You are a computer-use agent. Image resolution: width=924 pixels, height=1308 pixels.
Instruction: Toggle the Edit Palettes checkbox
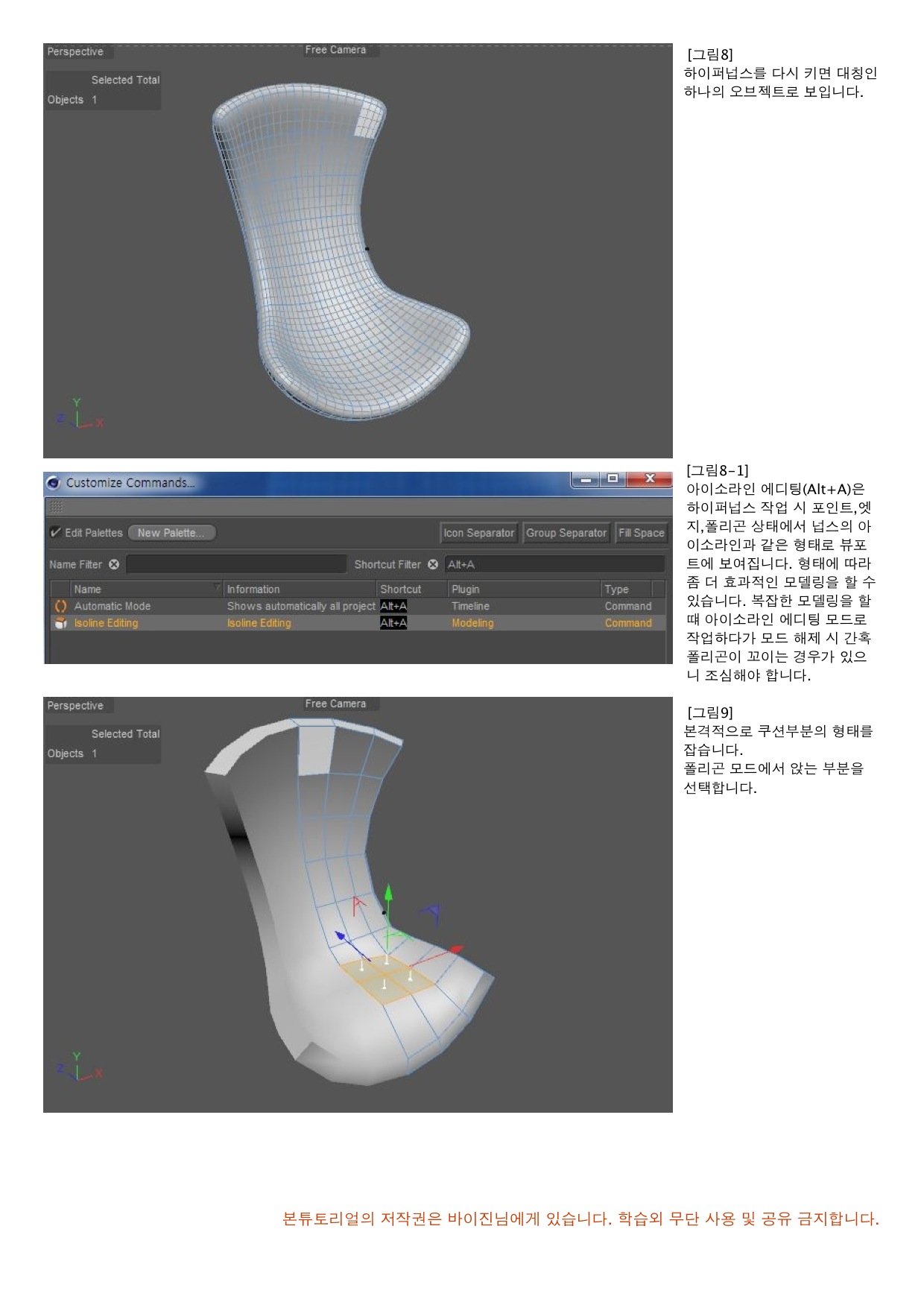[55, 532]
